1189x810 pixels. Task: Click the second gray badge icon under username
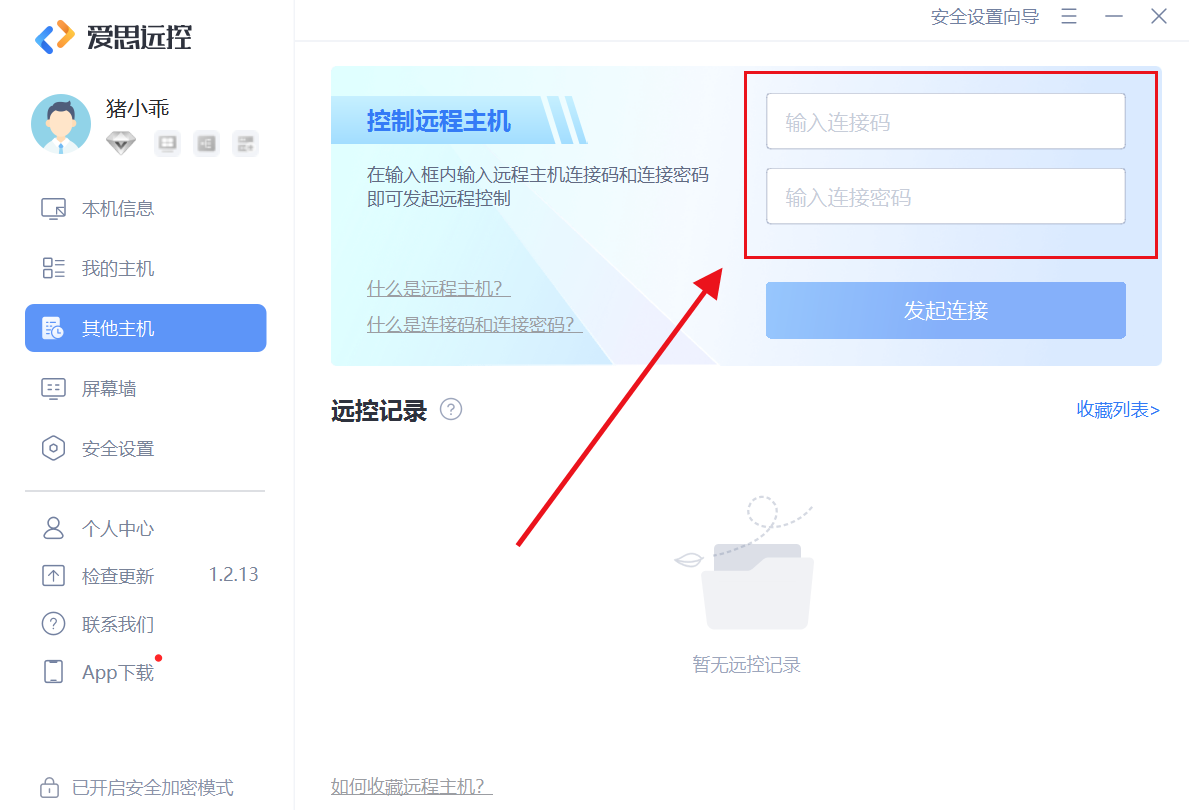(206, 143)
